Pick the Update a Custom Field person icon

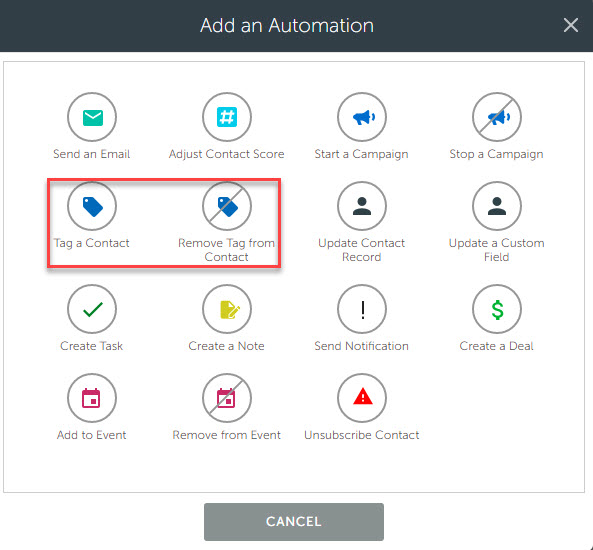[497, 206]
